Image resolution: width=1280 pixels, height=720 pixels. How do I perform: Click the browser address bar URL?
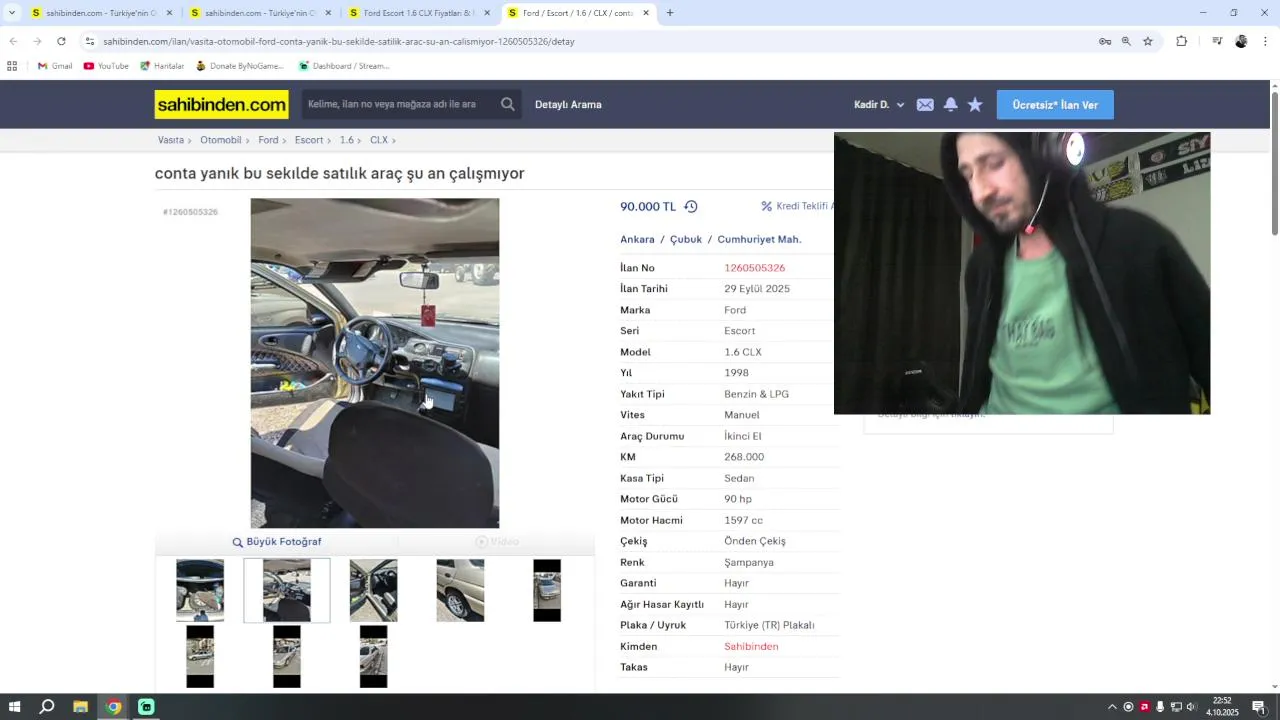pyautogui.click(x=339, y=41)
